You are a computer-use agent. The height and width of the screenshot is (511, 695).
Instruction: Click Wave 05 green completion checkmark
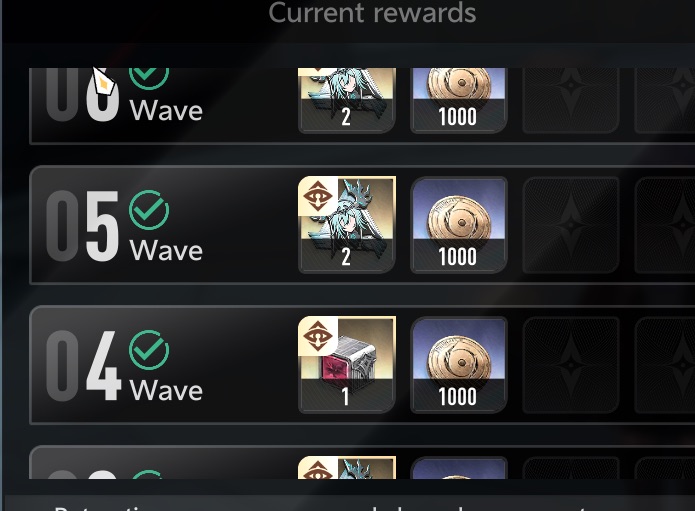point(149,210)
